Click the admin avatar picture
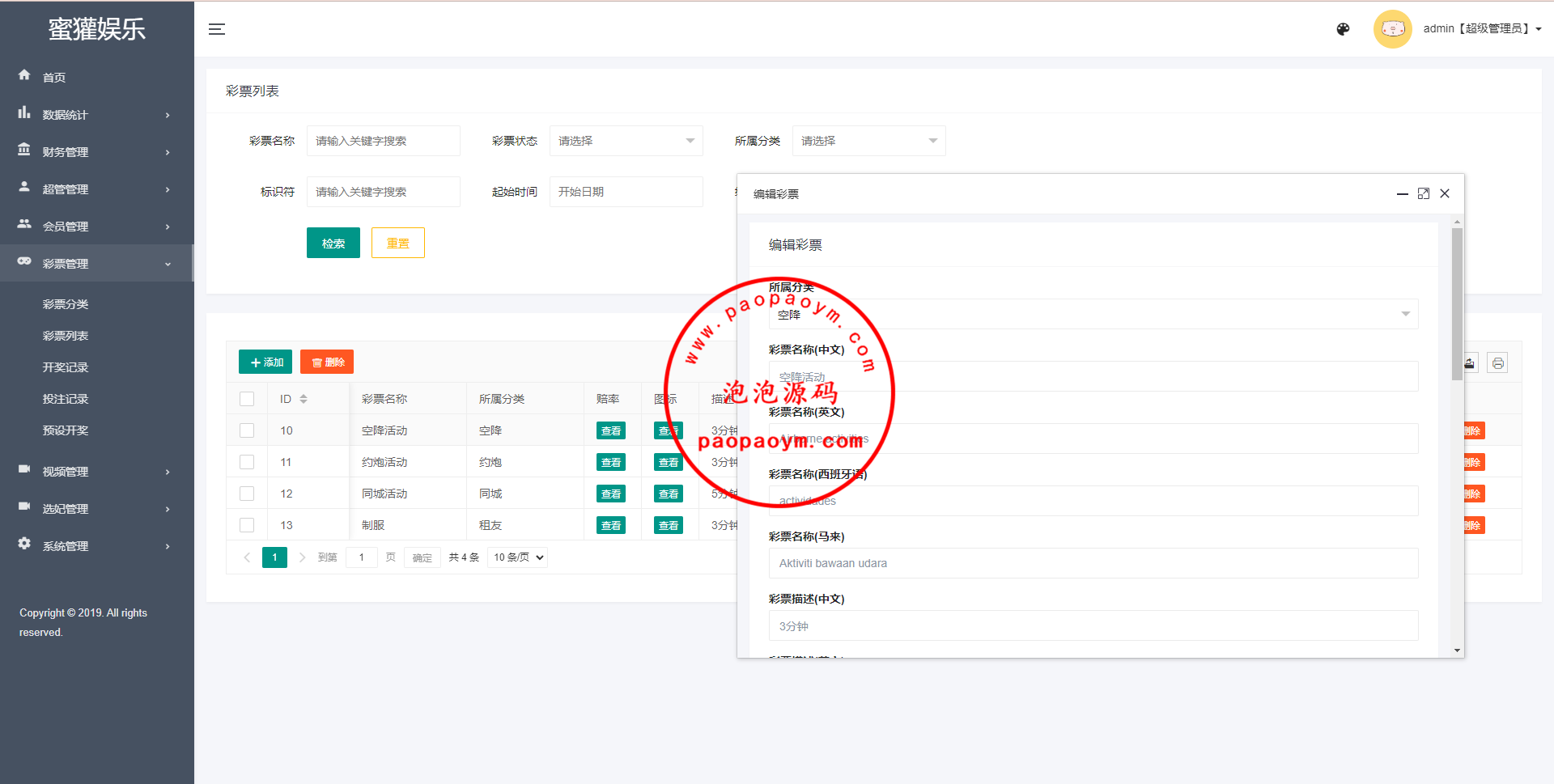The width and height of the screenshot is (1554, 784). [x=1392, y=29]
